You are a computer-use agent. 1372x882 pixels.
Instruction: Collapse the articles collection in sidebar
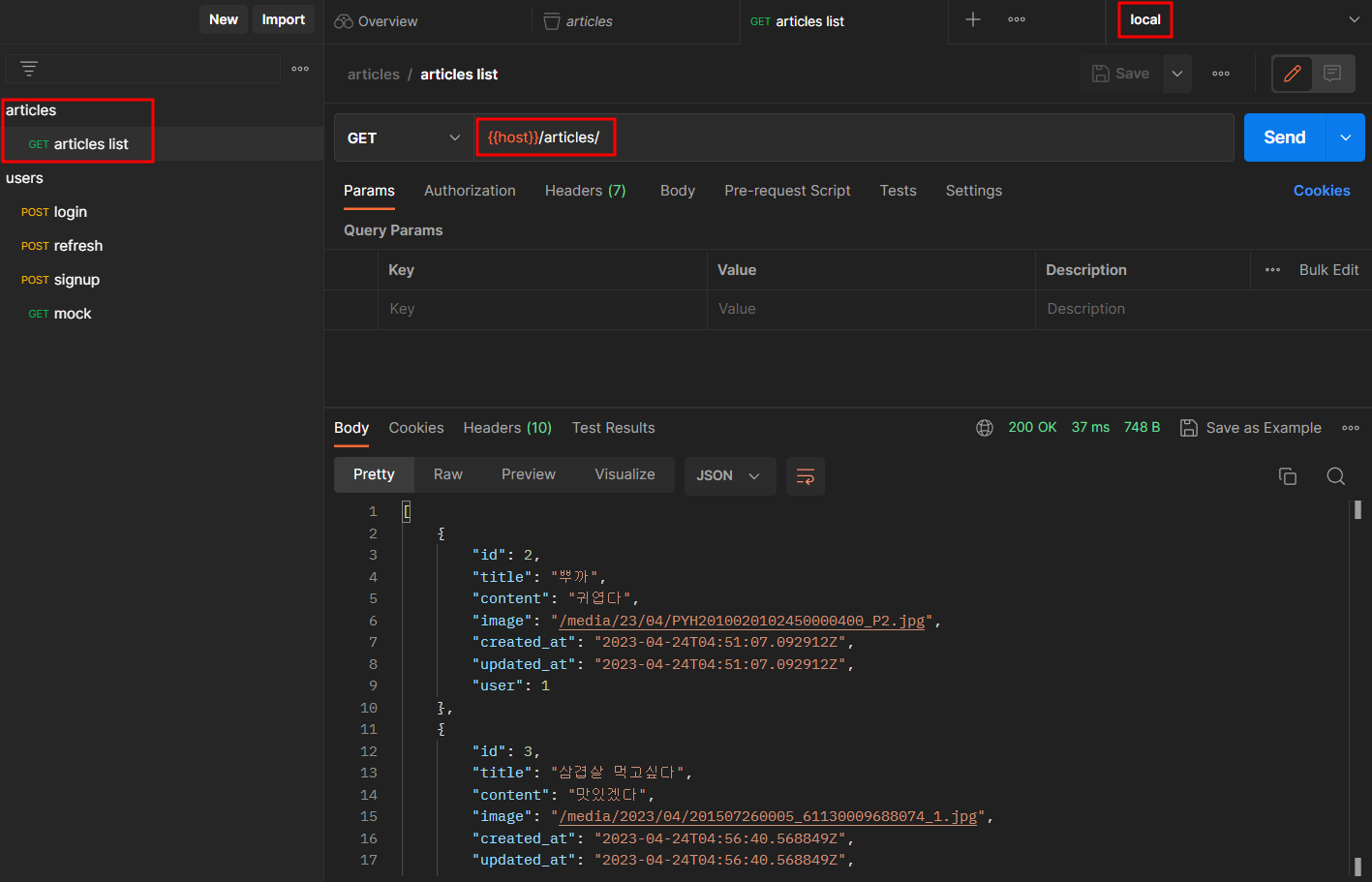(31, 110)
